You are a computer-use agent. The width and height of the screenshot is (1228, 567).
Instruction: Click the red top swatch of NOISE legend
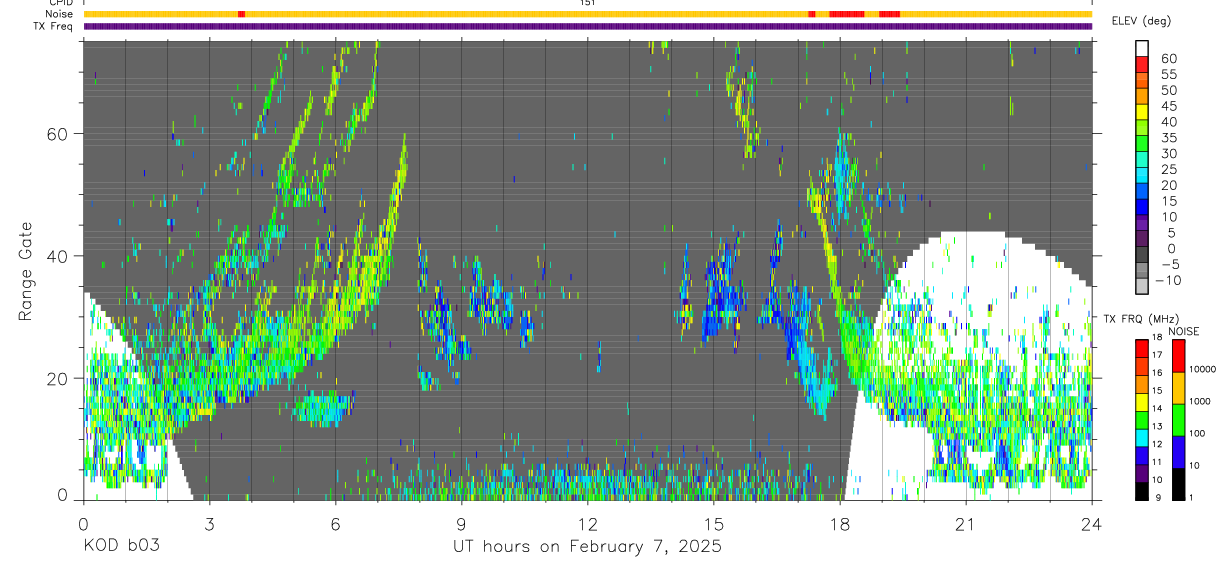pos(1178,355)
